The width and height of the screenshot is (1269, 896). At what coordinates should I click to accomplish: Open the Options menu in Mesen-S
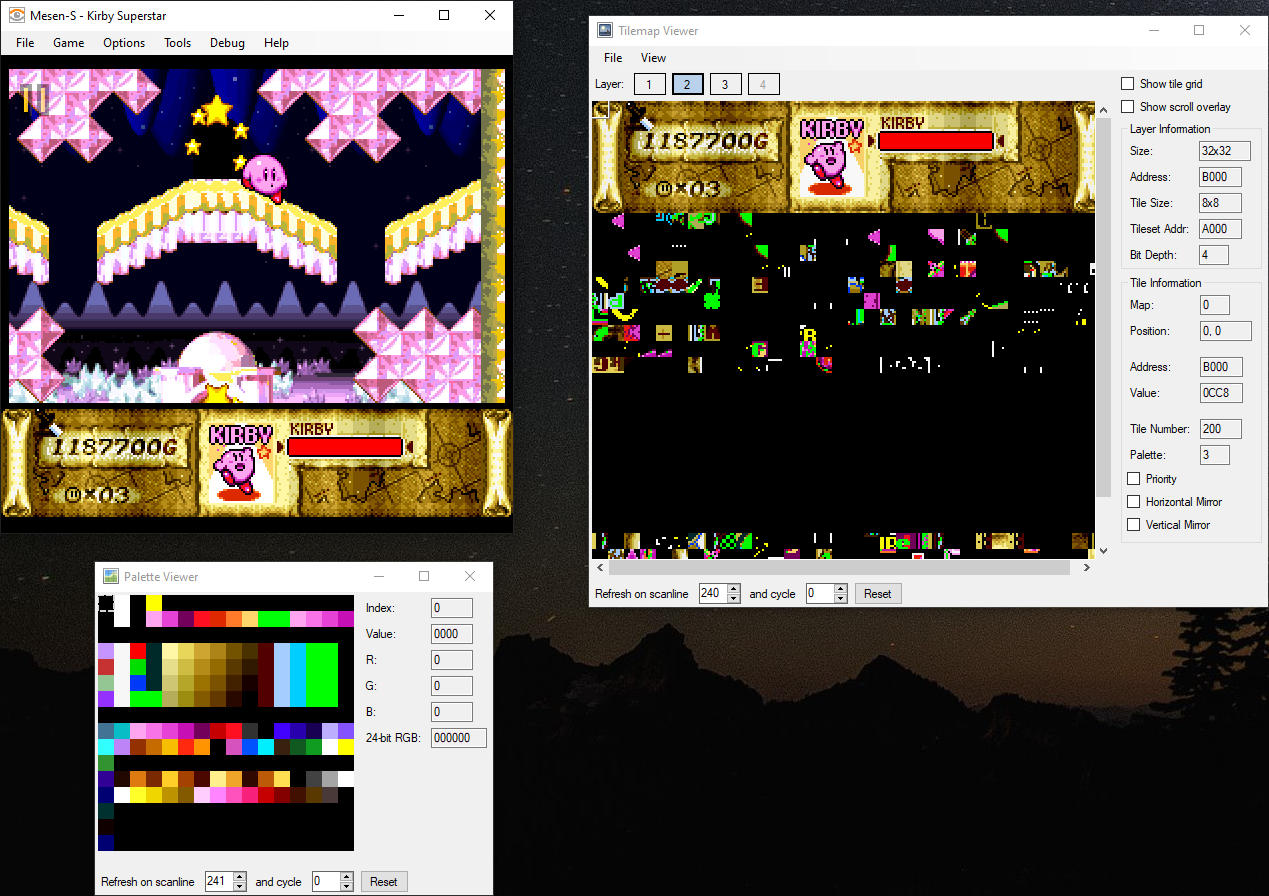click(124, 43)
